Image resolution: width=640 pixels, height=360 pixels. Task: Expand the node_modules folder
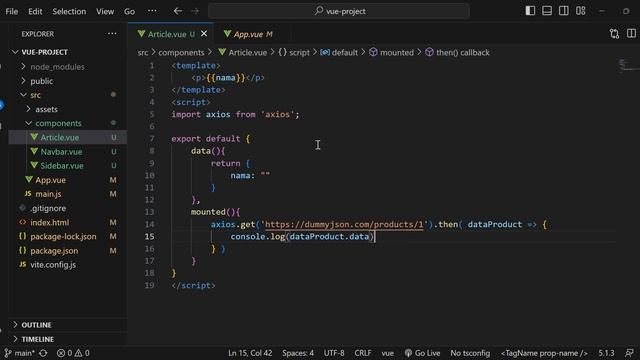[x=67, y=67]
